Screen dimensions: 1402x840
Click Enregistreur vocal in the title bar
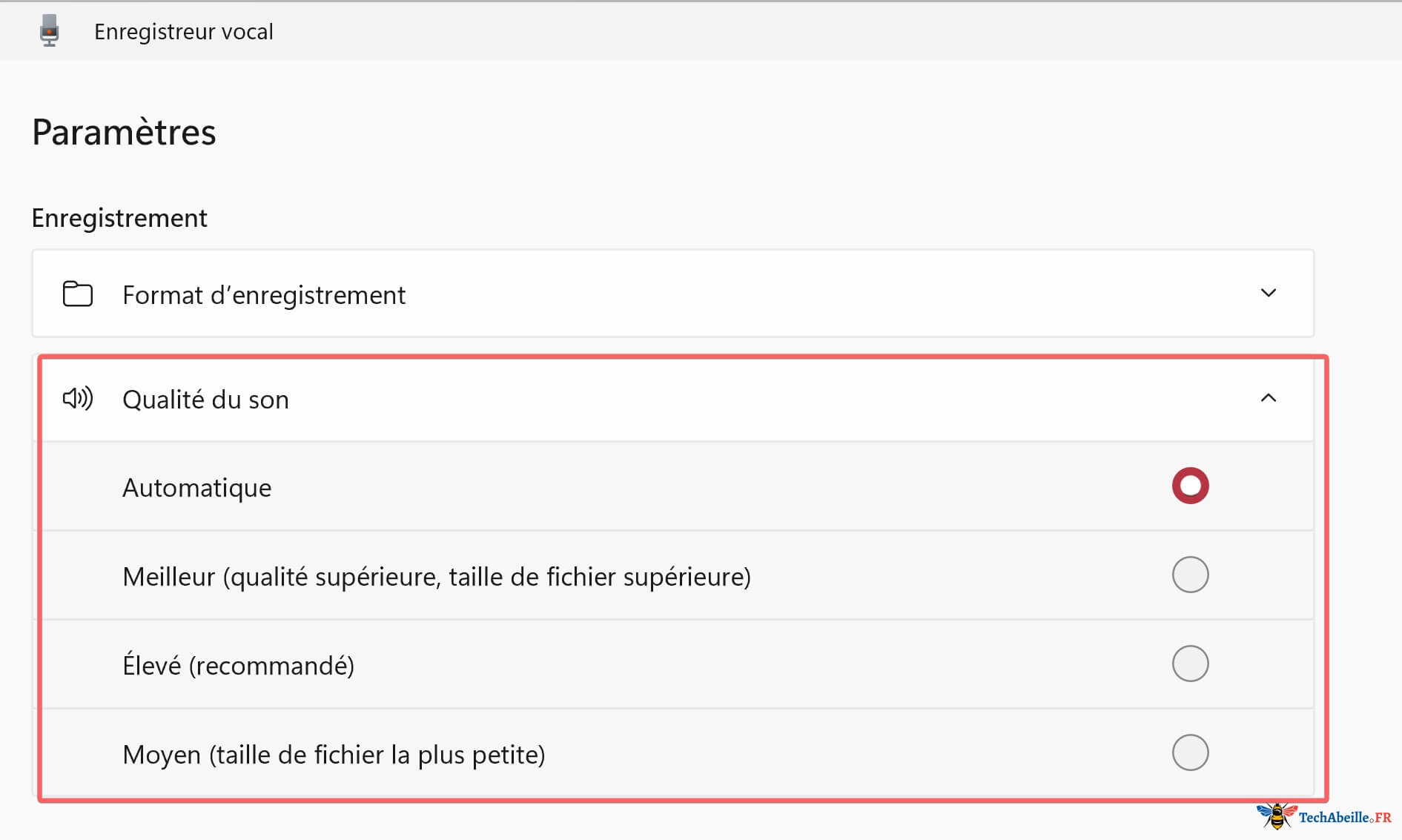184,30
